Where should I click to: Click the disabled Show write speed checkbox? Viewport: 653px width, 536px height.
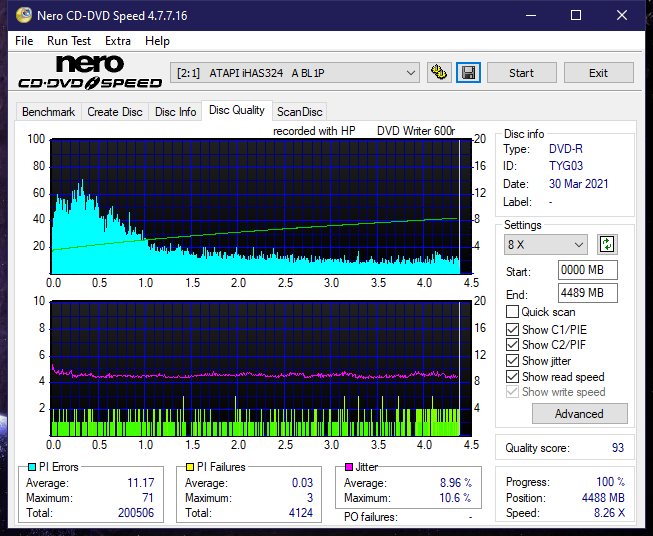tap(512, 392)
